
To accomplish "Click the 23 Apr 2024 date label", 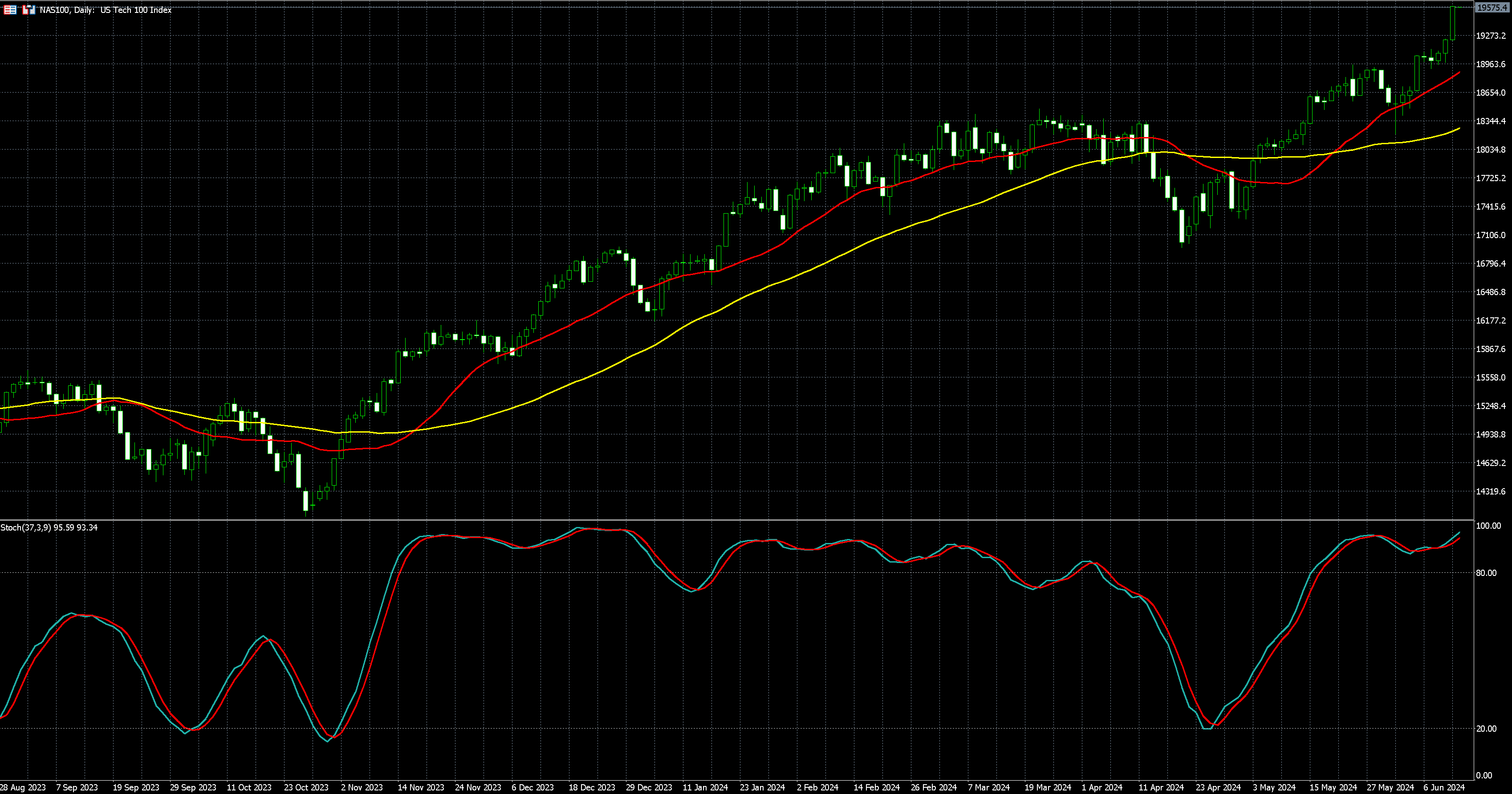I will click(1218, 787).
